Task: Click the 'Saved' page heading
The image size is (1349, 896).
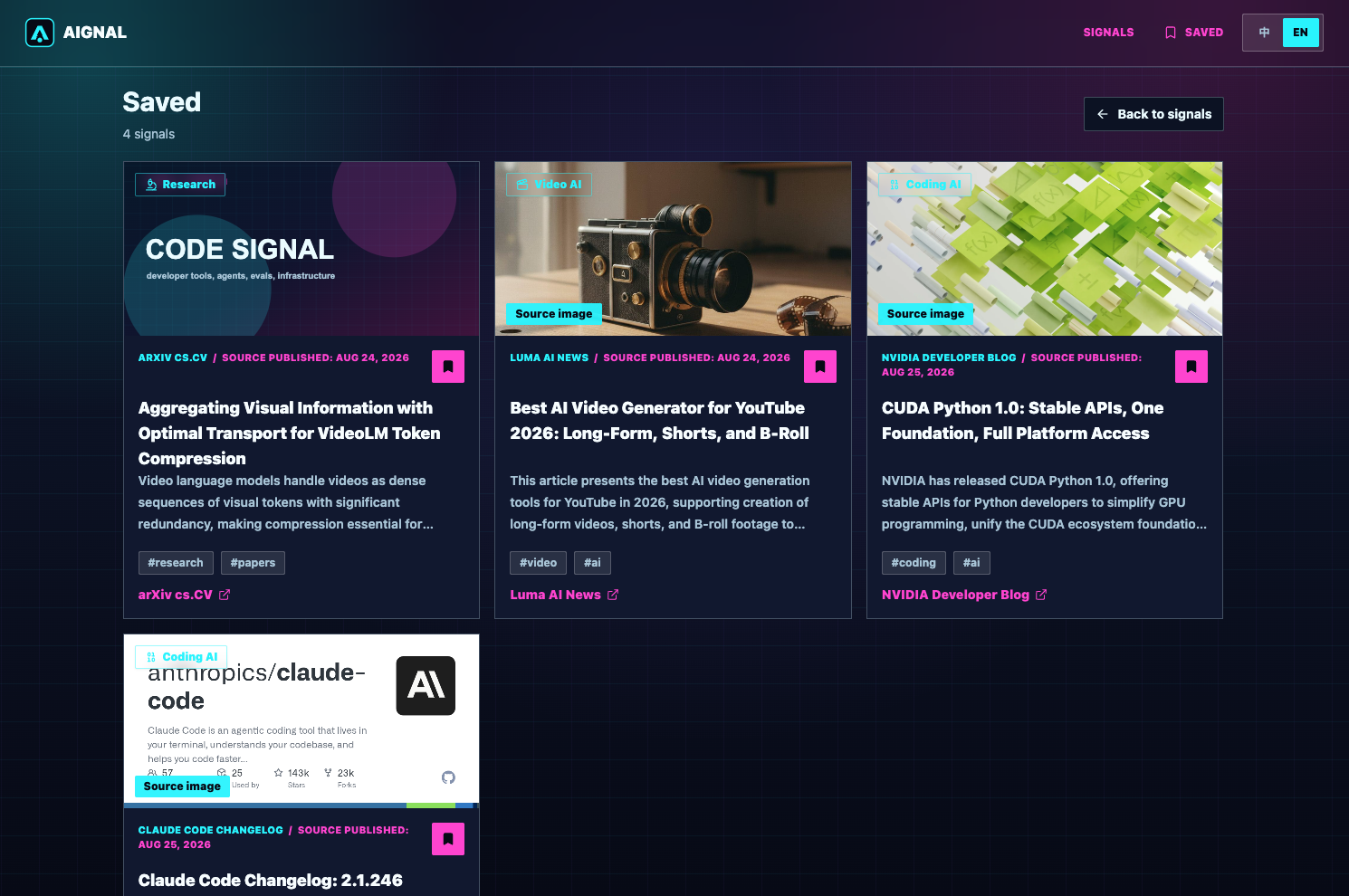Action: [162, 102]
